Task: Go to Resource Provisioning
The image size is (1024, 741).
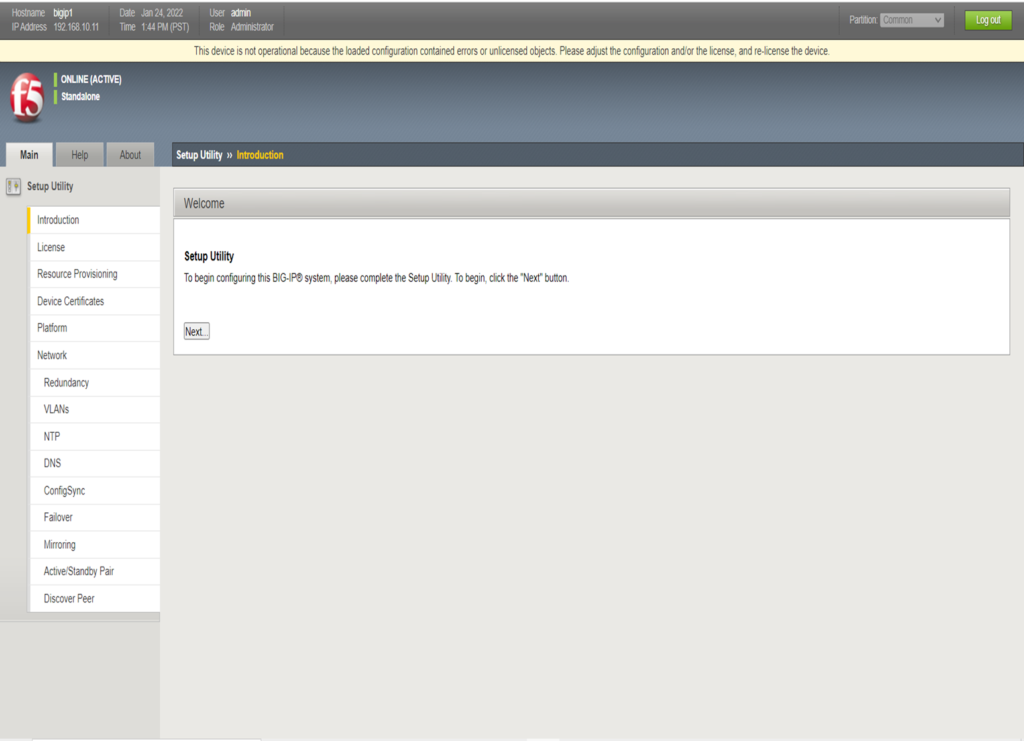Action: click(x=77, y=274)
